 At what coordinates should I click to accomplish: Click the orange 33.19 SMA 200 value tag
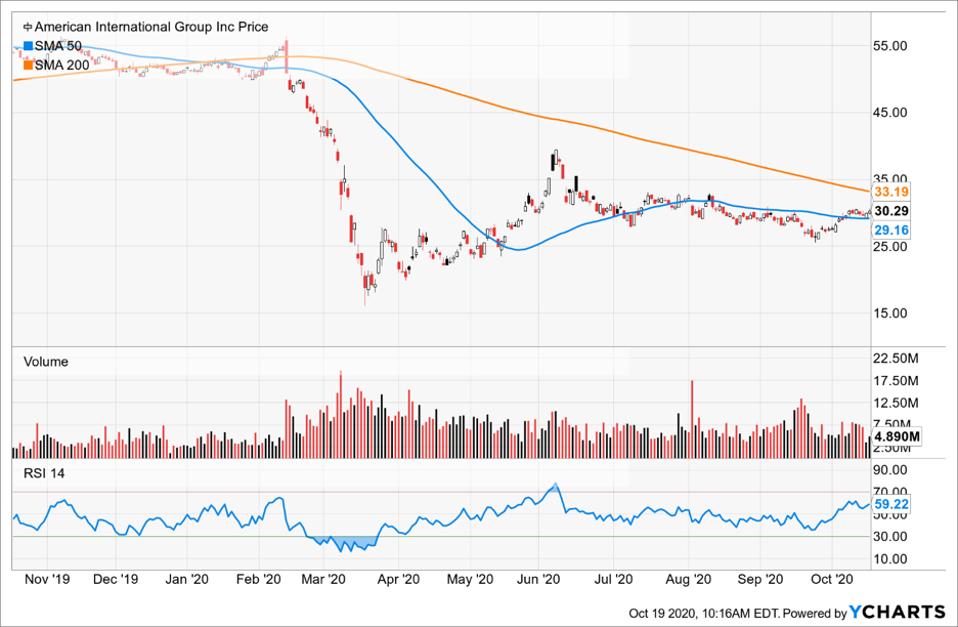click(890, 191)
